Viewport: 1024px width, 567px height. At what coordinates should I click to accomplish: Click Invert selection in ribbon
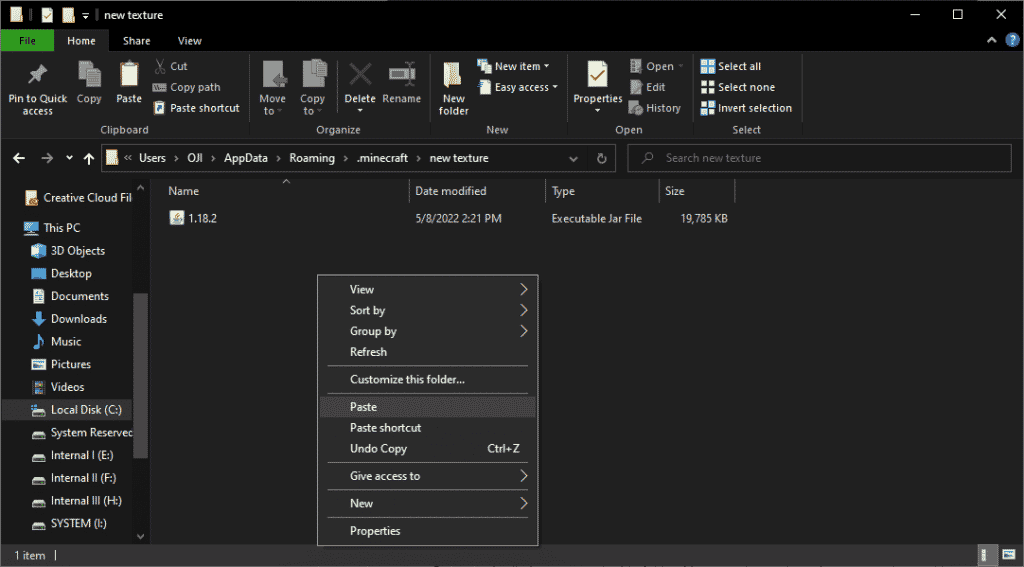(x=754, y=108)
